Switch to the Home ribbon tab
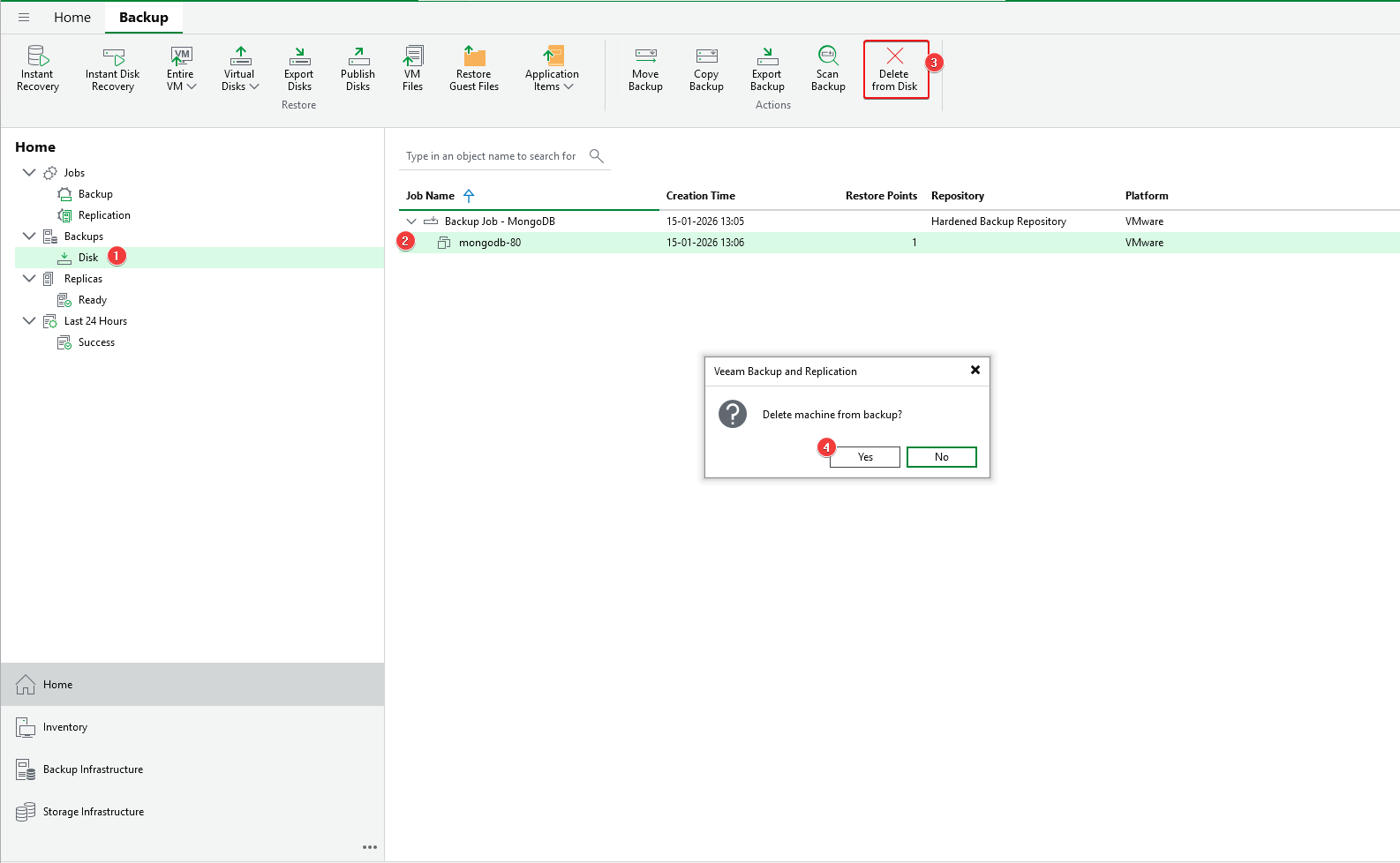Screen dimensions: 1400x863 pos(72,18)
